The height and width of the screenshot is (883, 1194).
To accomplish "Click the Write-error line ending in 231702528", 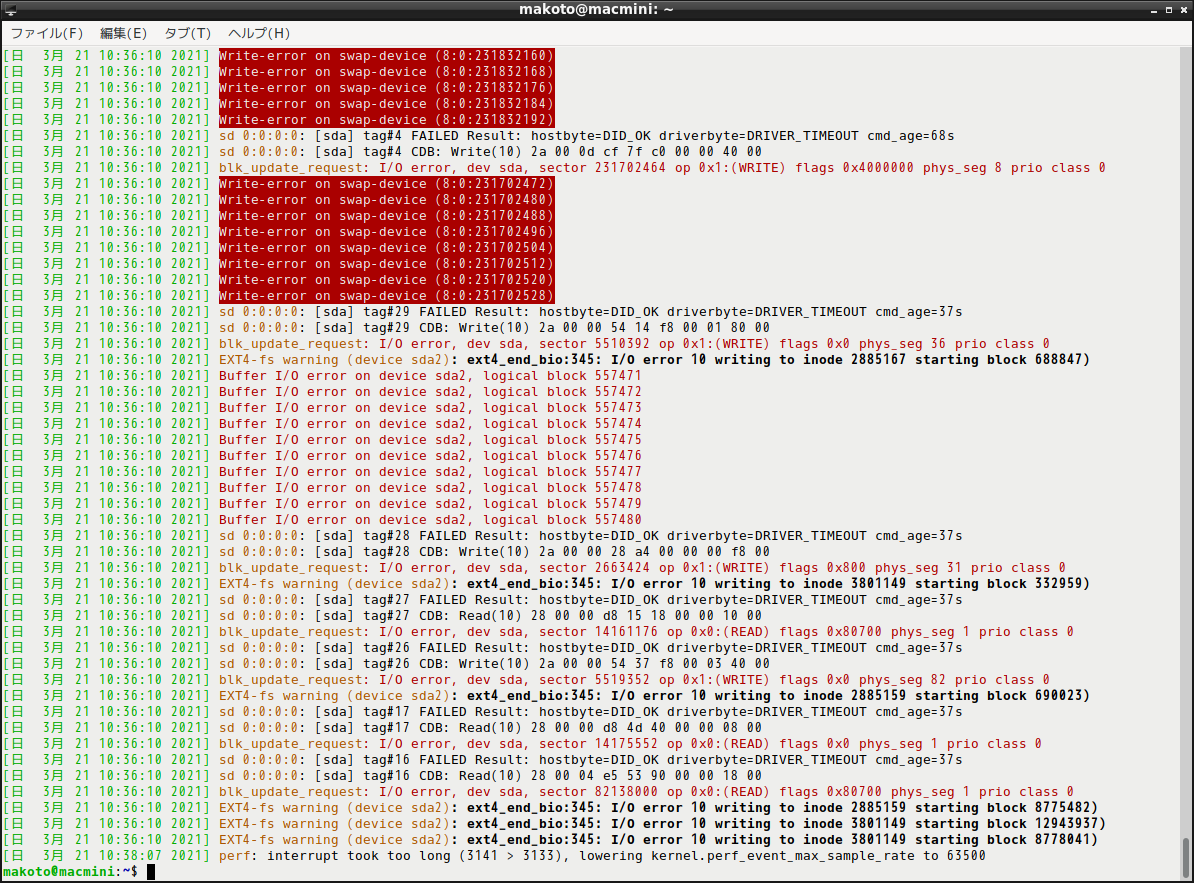I will point(385,296).
